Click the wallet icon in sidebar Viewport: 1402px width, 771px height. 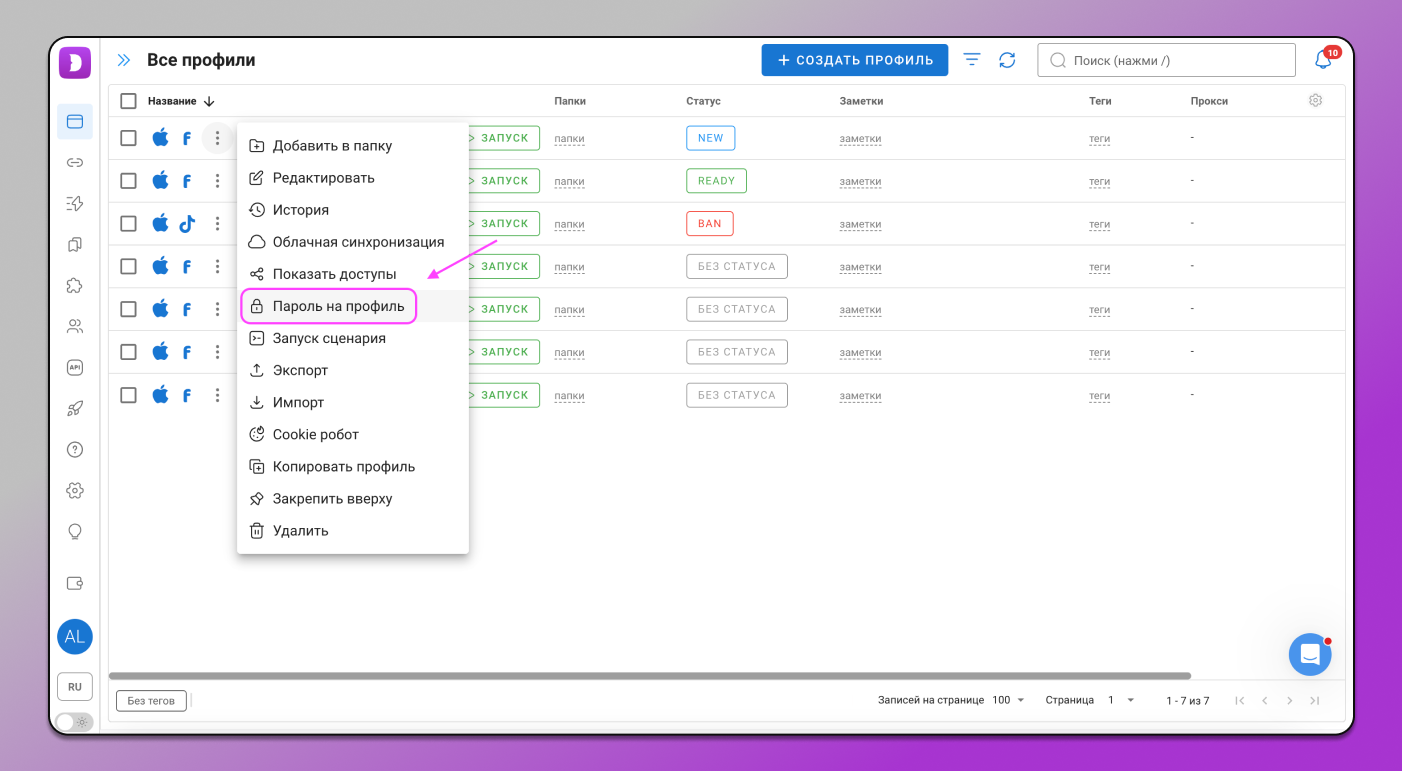pyautogui.click(x=75, y=584)
